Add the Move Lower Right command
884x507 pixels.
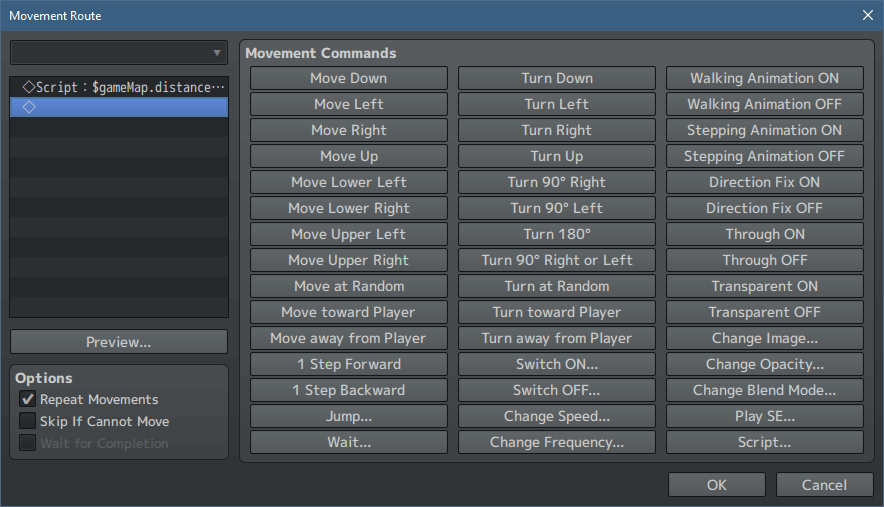pyautogui.click(x=349, y=208)
